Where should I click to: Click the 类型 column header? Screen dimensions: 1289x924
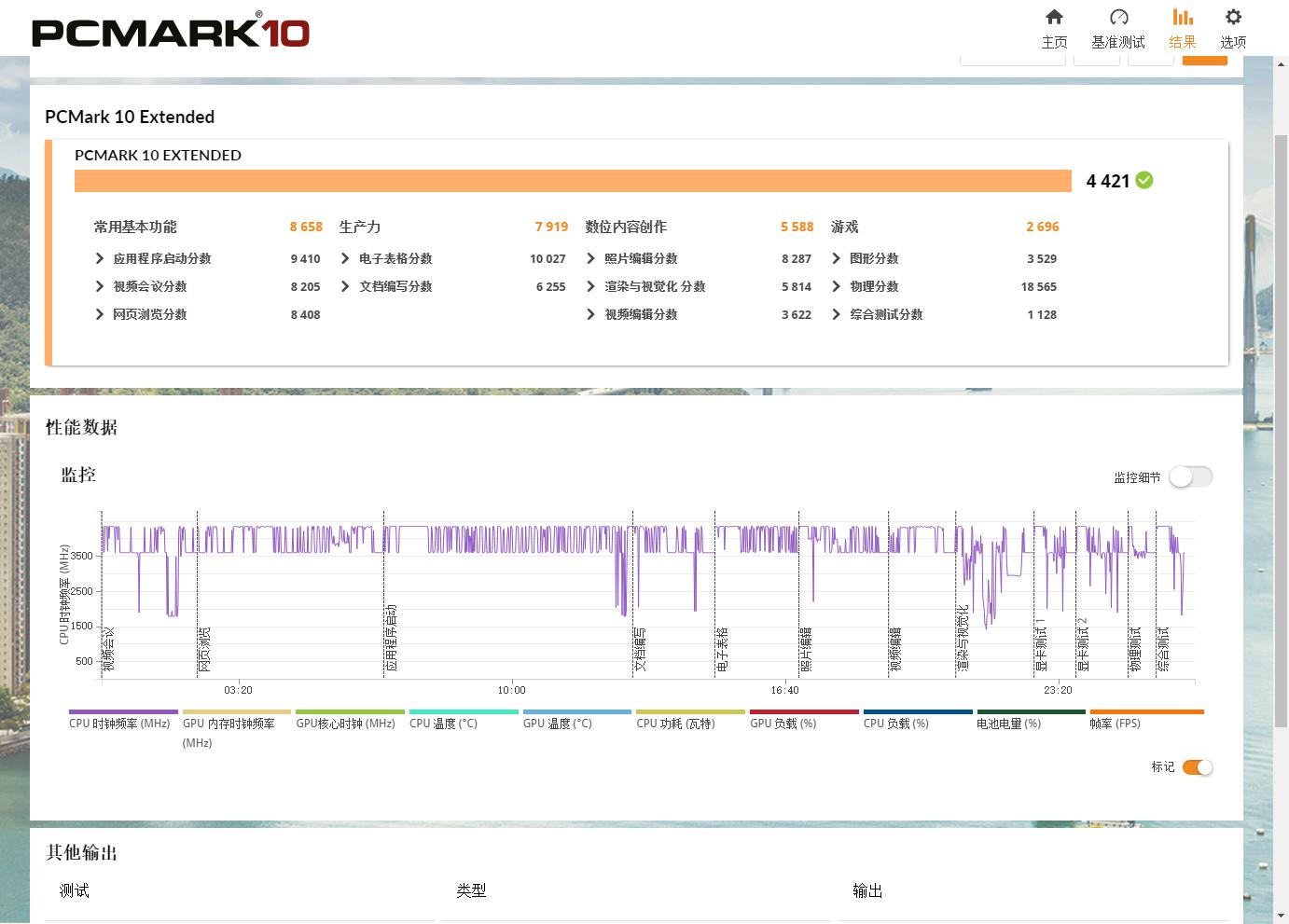point(471,890)
